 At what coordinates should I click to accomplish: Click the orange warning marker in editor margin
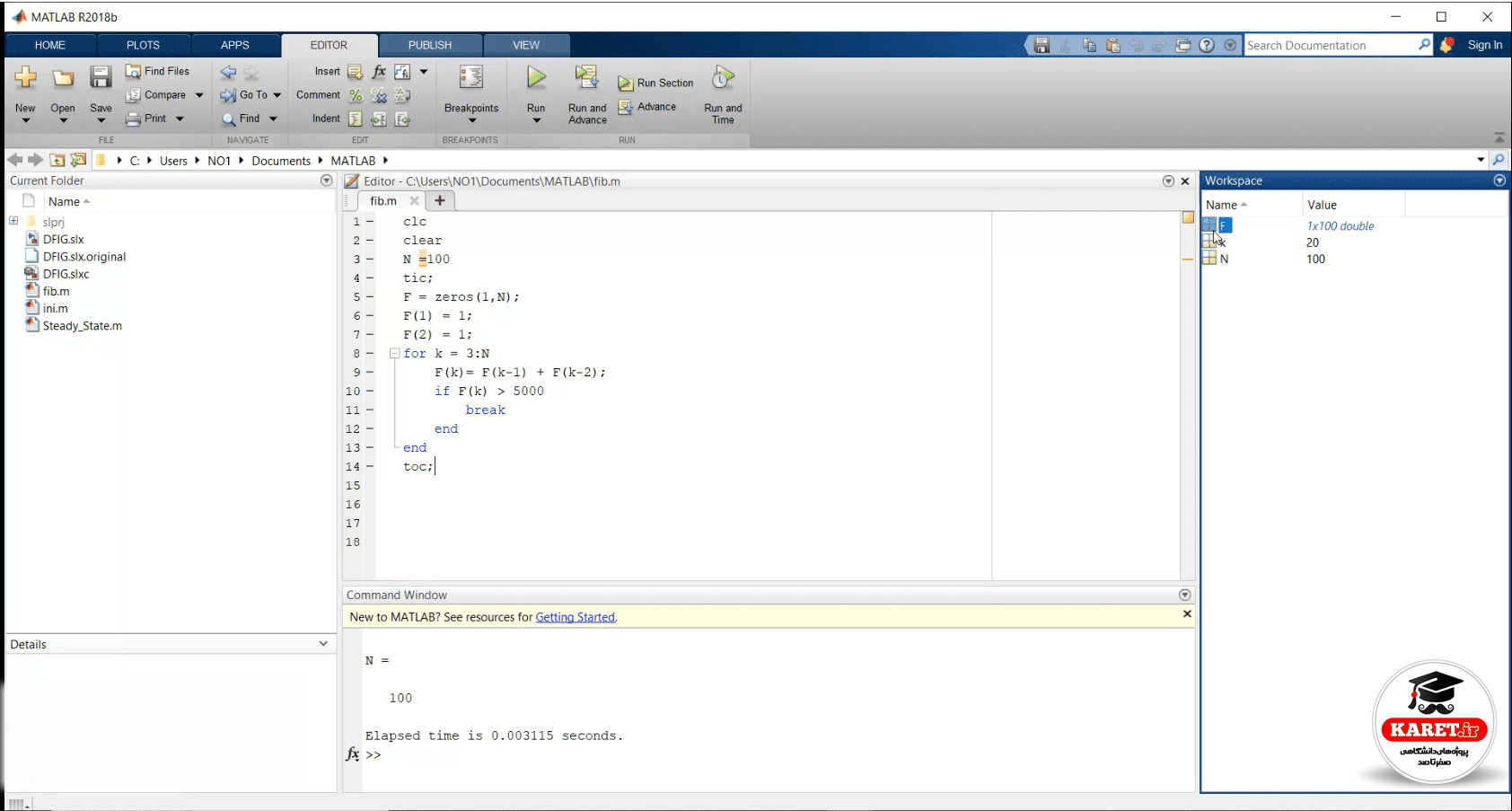click(1188, 259)
